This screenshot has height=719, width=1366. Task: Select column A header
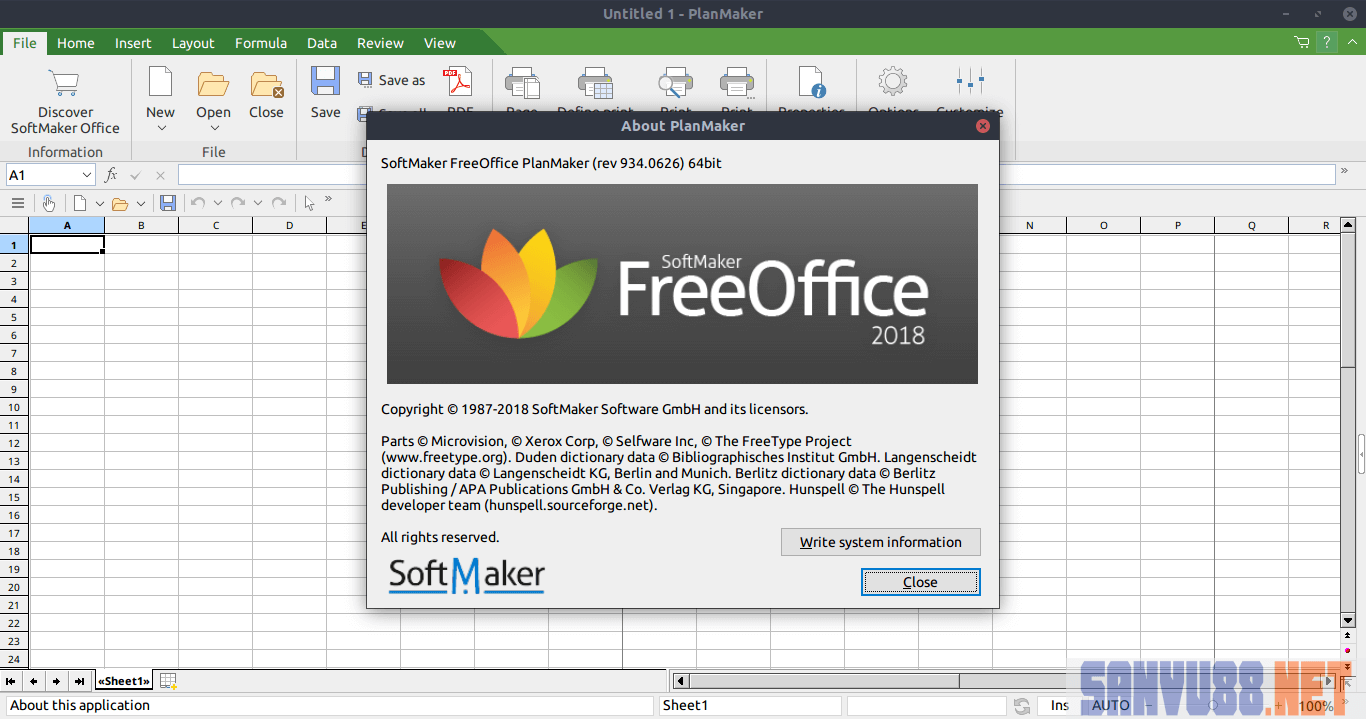(67, 225)
